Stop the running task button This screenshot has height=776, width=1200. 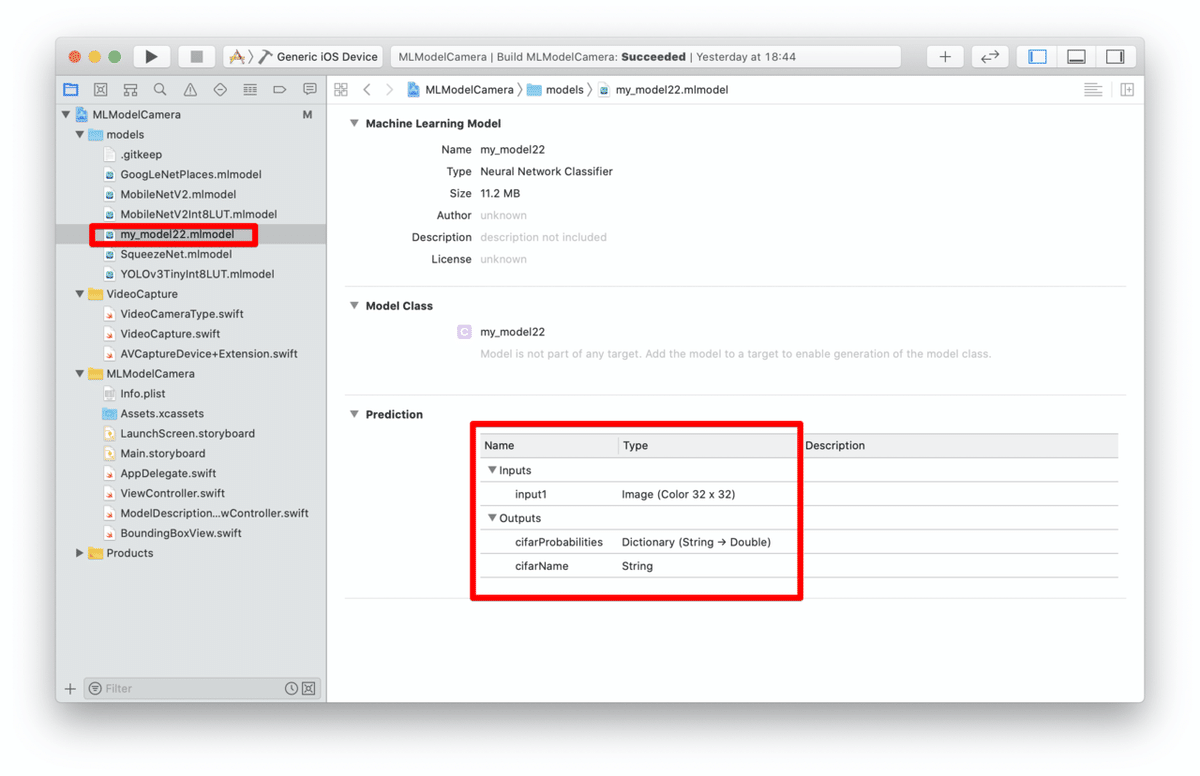pos(197,57)
